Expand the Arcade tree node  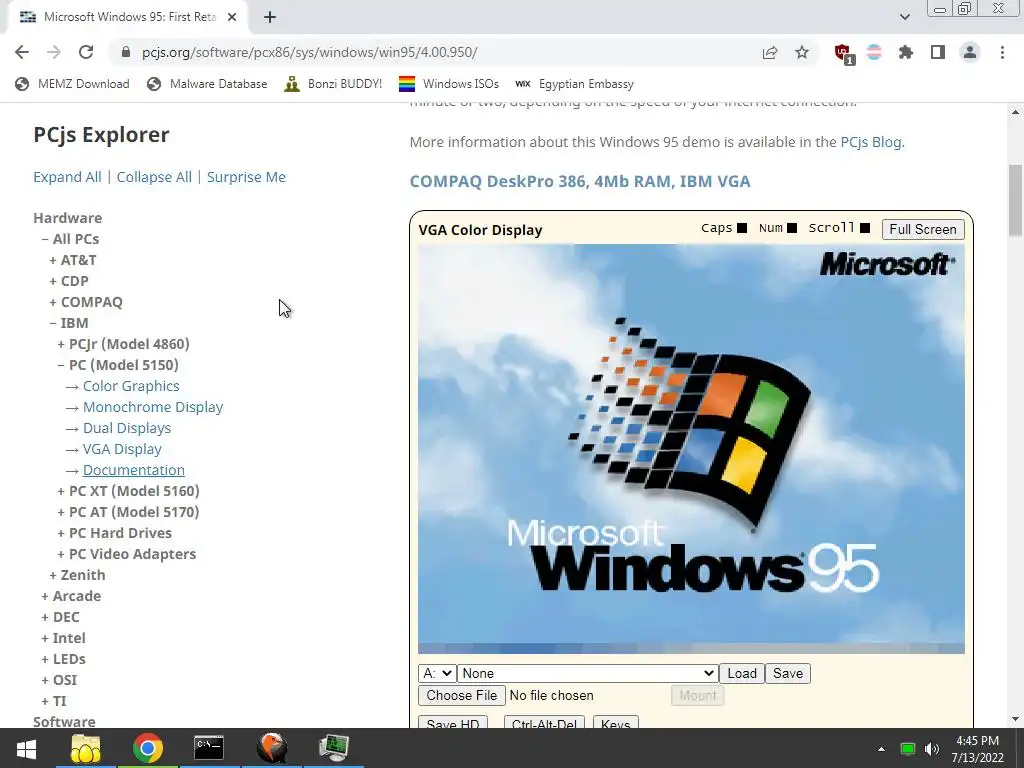click(x=71, y=596)
